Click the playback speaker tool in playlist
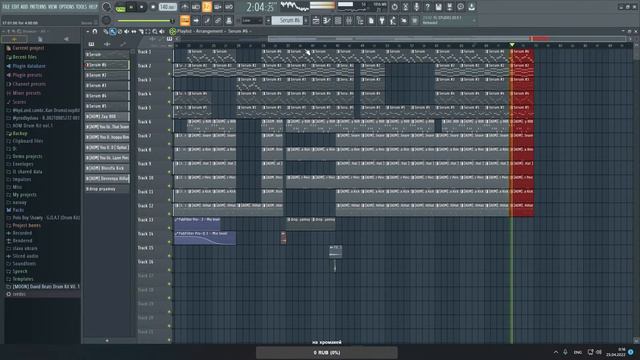This screenshot has height=360, width=640. coord(162,31)
